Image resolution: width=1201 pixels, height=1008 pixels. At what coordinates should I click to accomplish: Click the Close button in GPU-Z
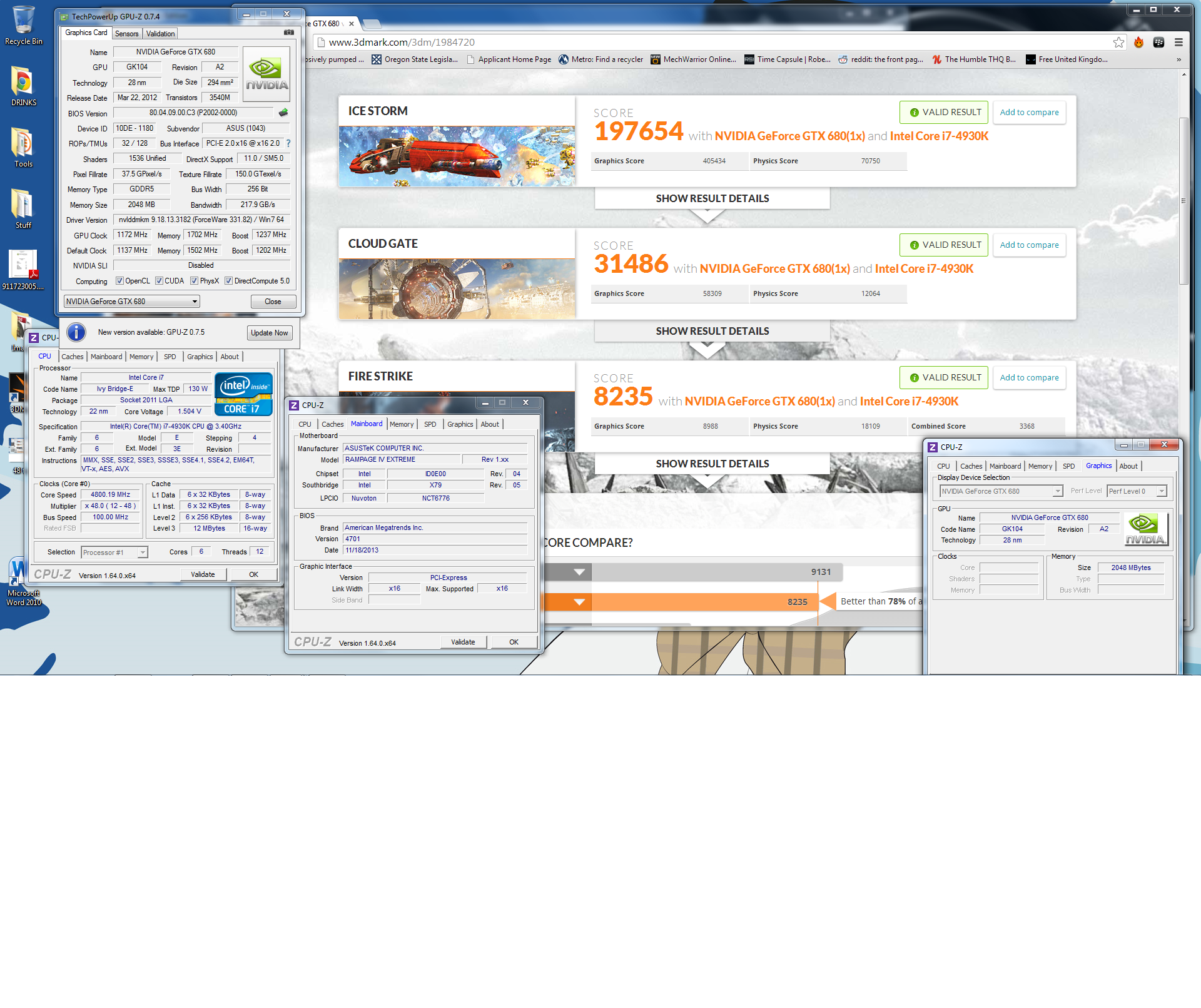point(273,302)
